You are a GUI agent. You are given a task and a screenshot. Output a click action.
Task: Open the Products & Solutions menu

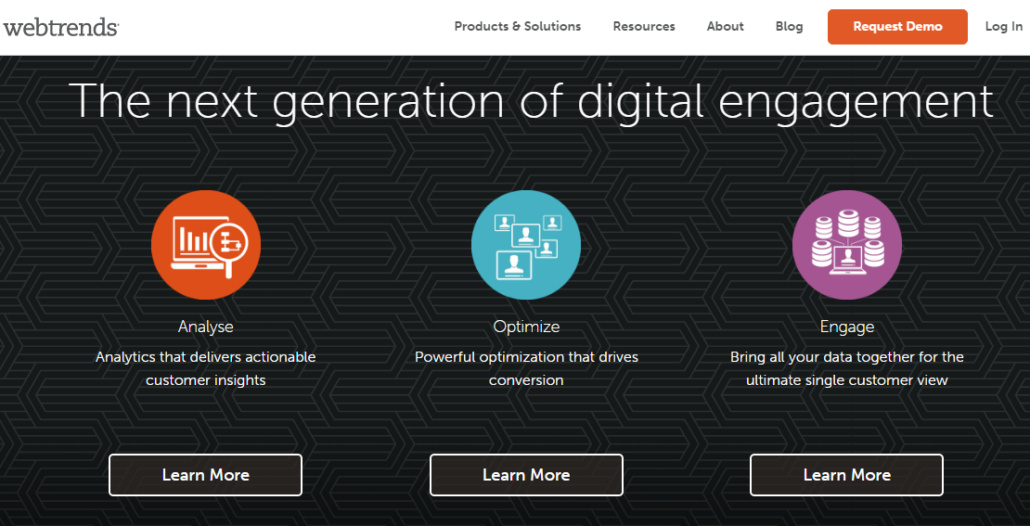point(518,27)
